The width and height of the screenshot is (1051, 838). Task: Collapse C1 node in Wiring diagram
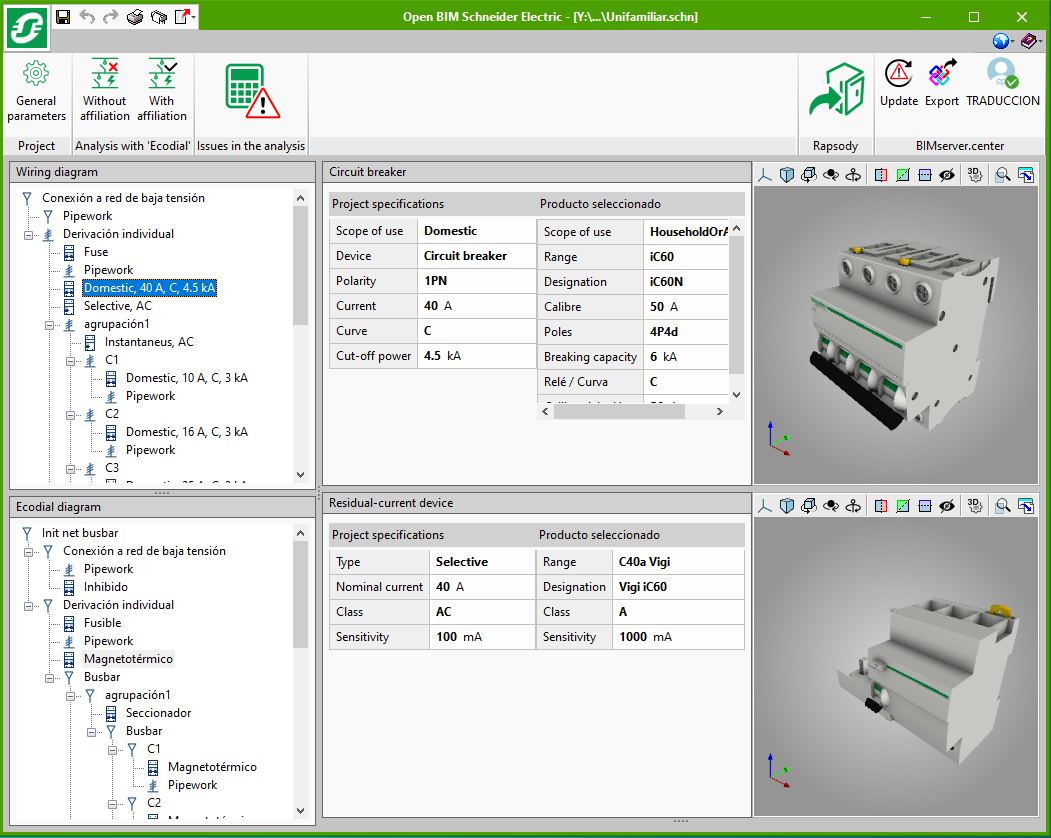[70, 361]
